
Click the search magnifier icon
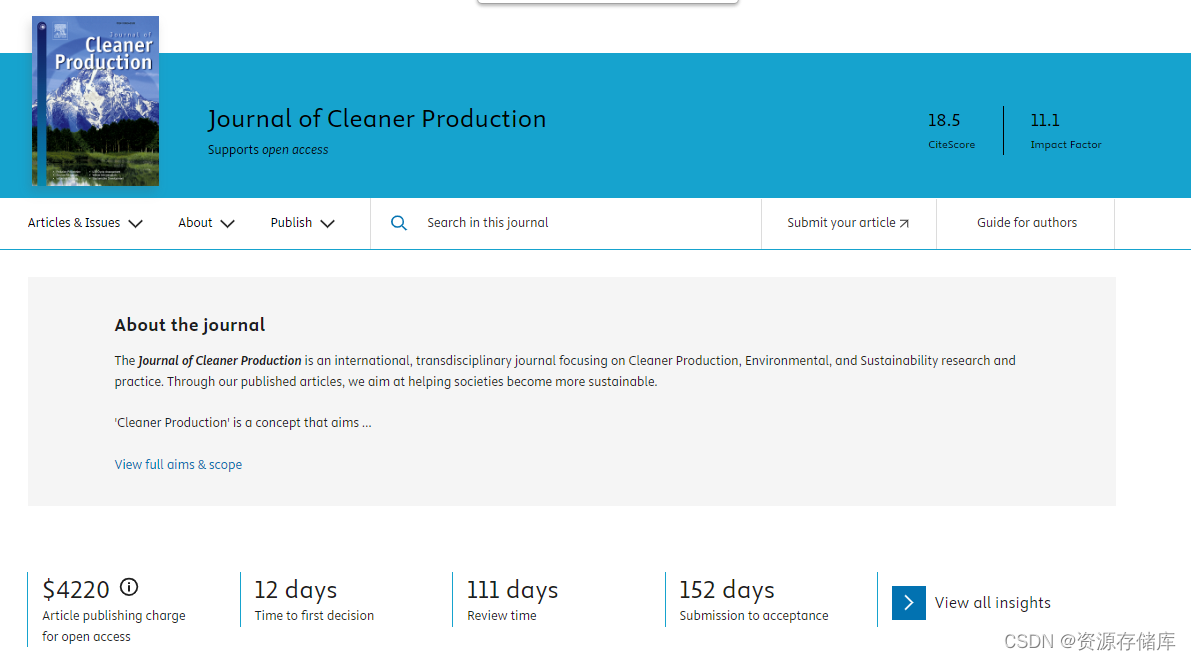pos(399,223)
